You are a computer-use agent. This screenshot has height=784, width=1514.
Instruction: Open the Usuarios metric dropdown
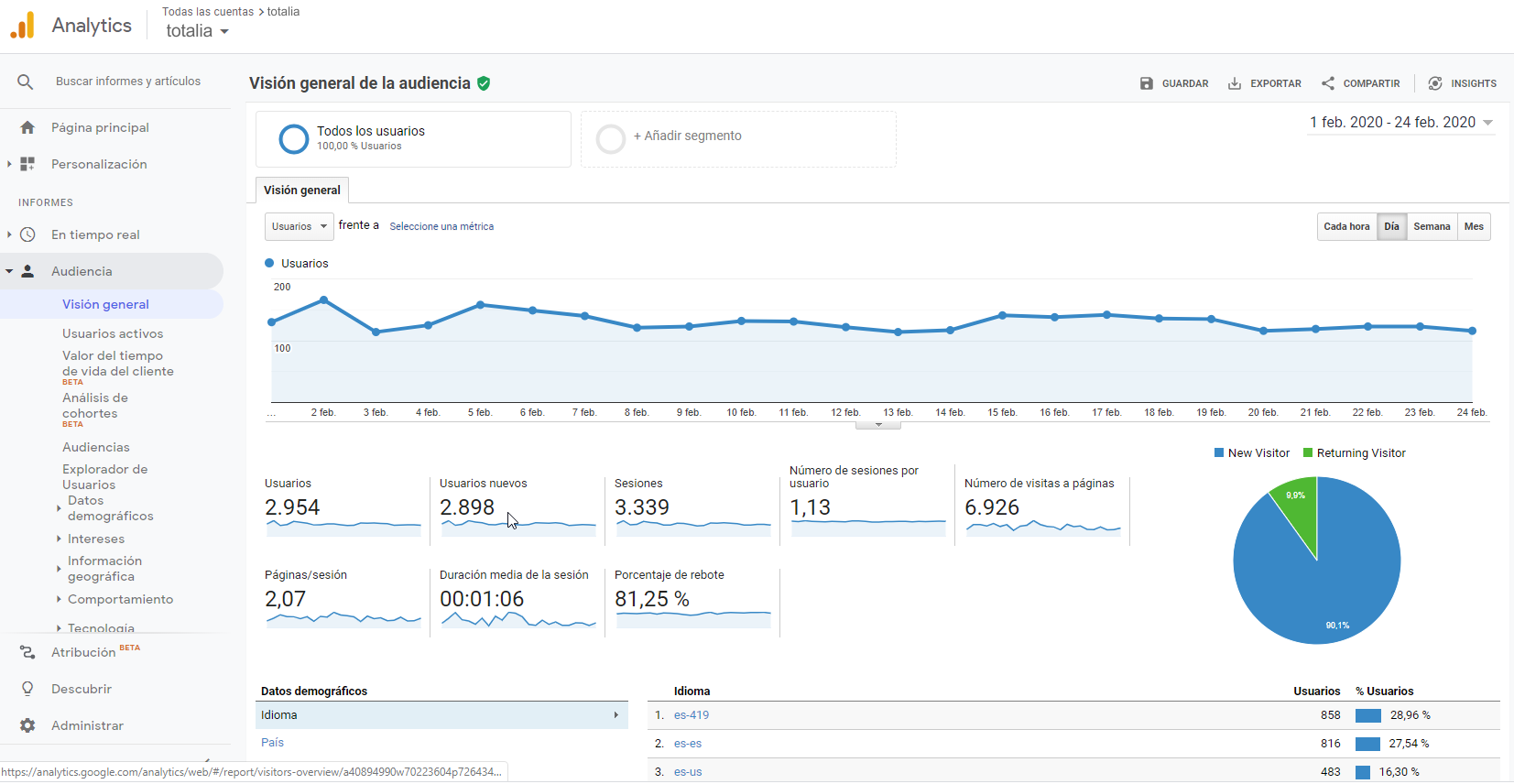(x=300, y=226)
